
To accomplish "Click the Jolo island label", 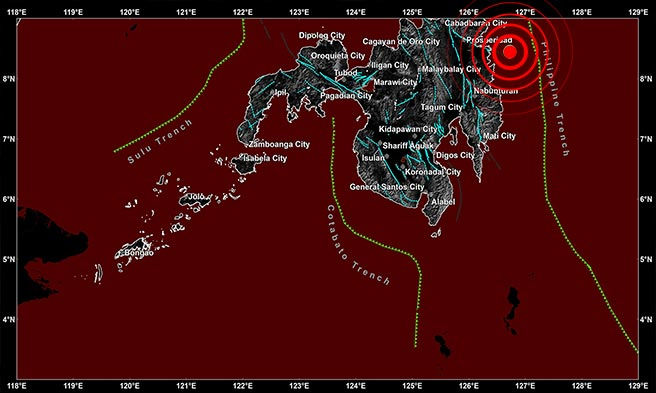I will 196,197.
